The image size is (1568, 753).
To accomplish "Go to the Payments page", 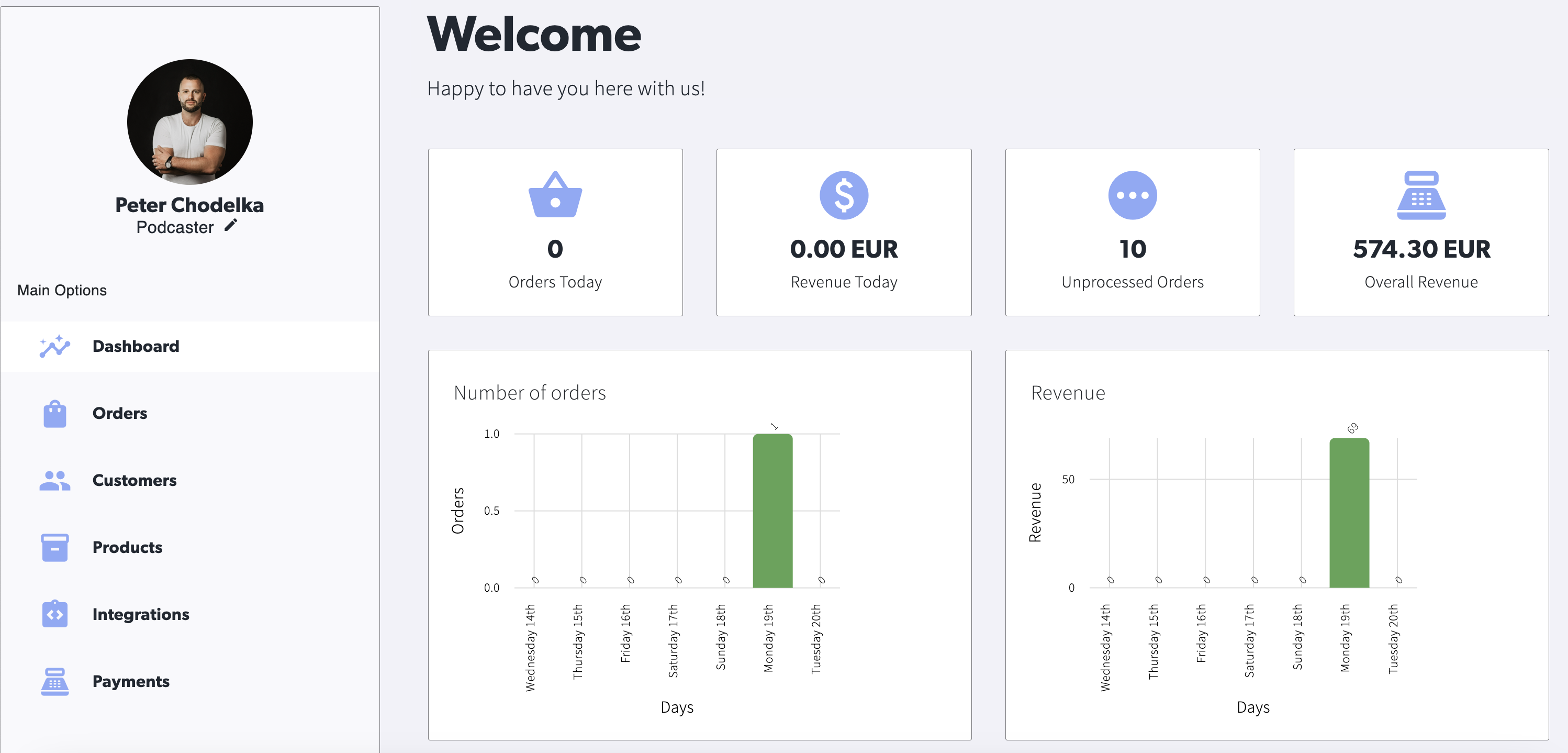I will pos(190,682).
